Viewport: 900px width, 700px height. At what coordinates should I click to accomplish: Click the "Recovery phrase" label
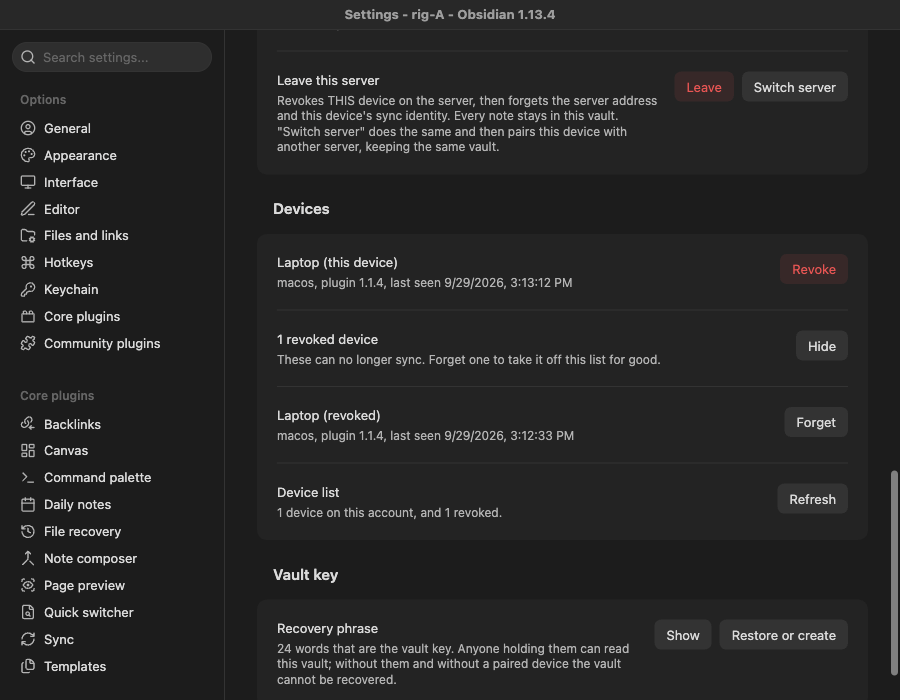point(327,628)
